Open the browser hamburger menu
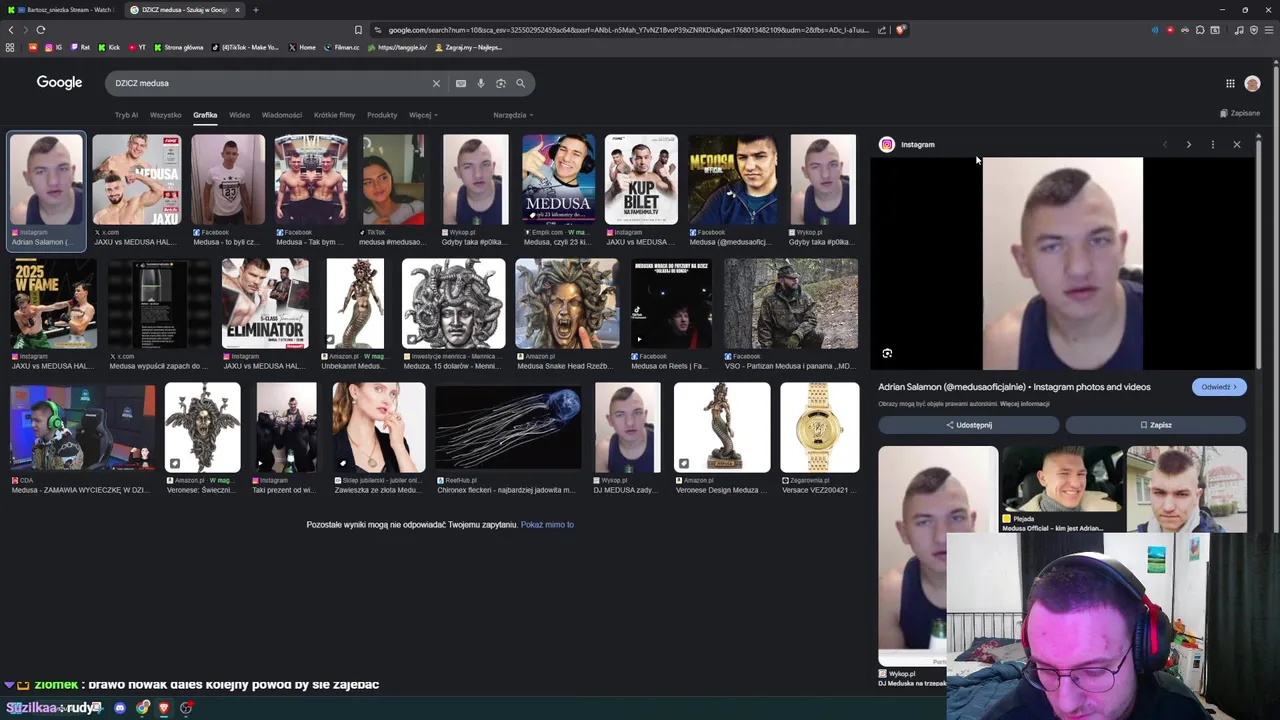 (x=1269, y=30)
